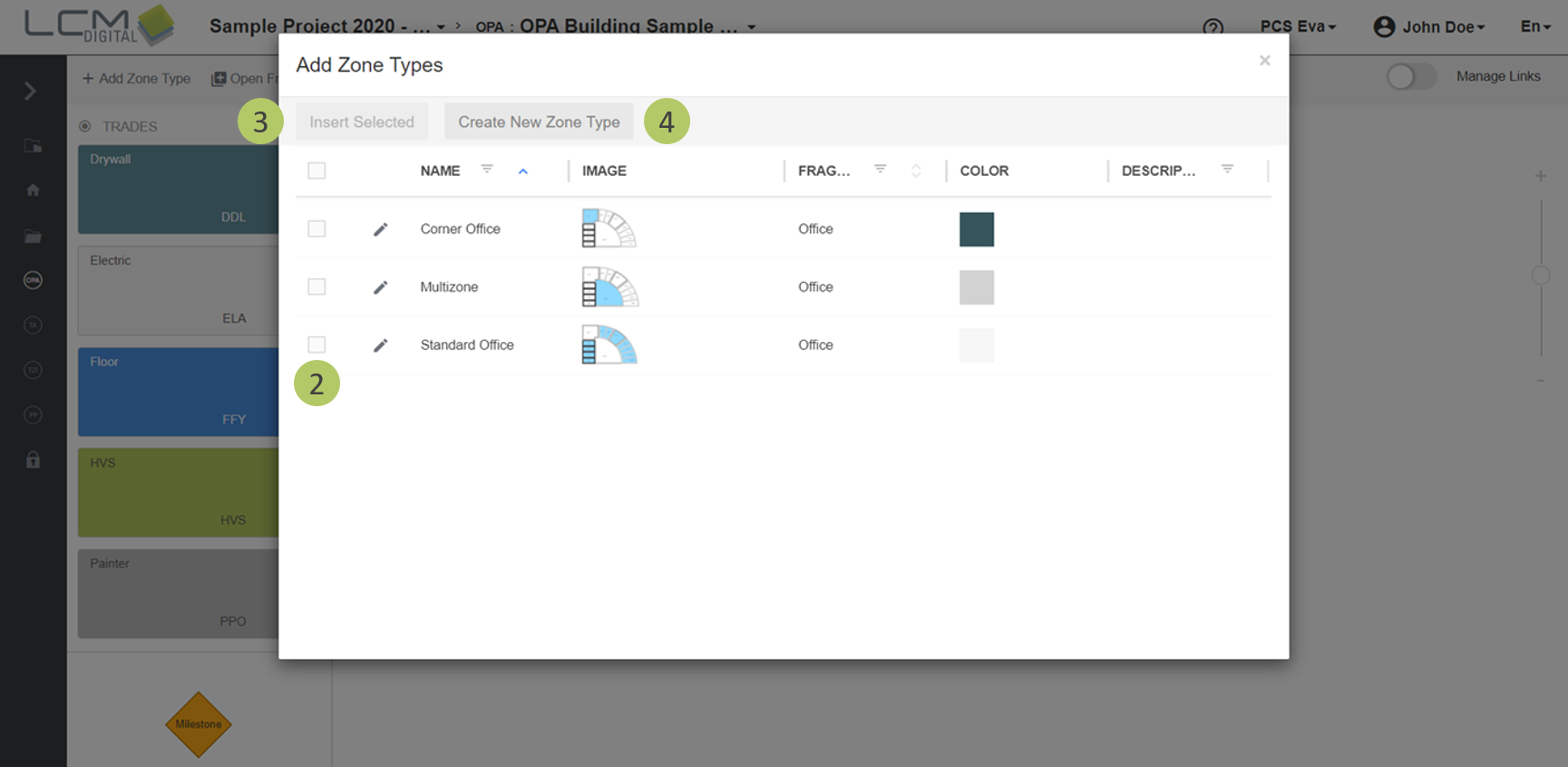Click the help question mark icon
The image size is (1568, 767).
(x=1213, y=27)
